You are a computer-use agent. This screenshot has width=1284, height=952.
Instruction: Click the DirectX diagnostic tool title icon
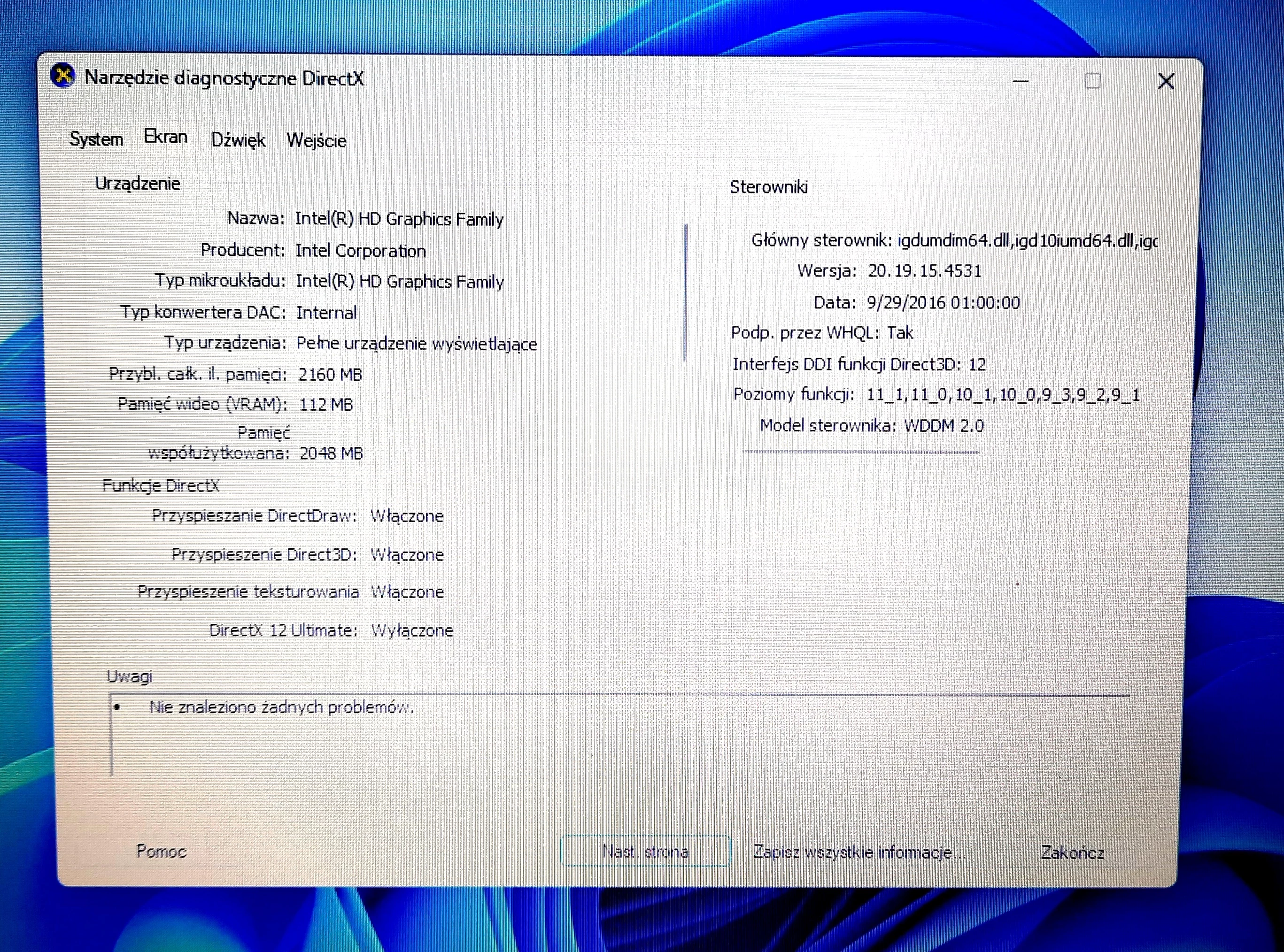[x=63, y=76]
